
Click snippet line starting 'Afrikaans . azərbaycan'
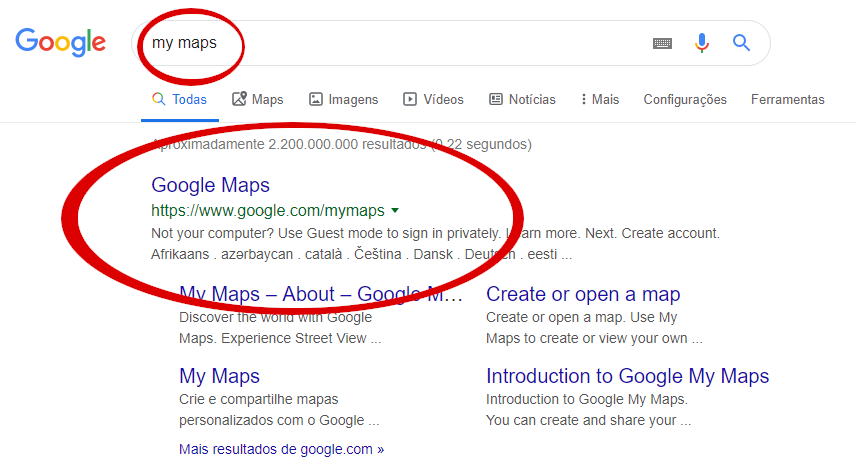(361, 254)
